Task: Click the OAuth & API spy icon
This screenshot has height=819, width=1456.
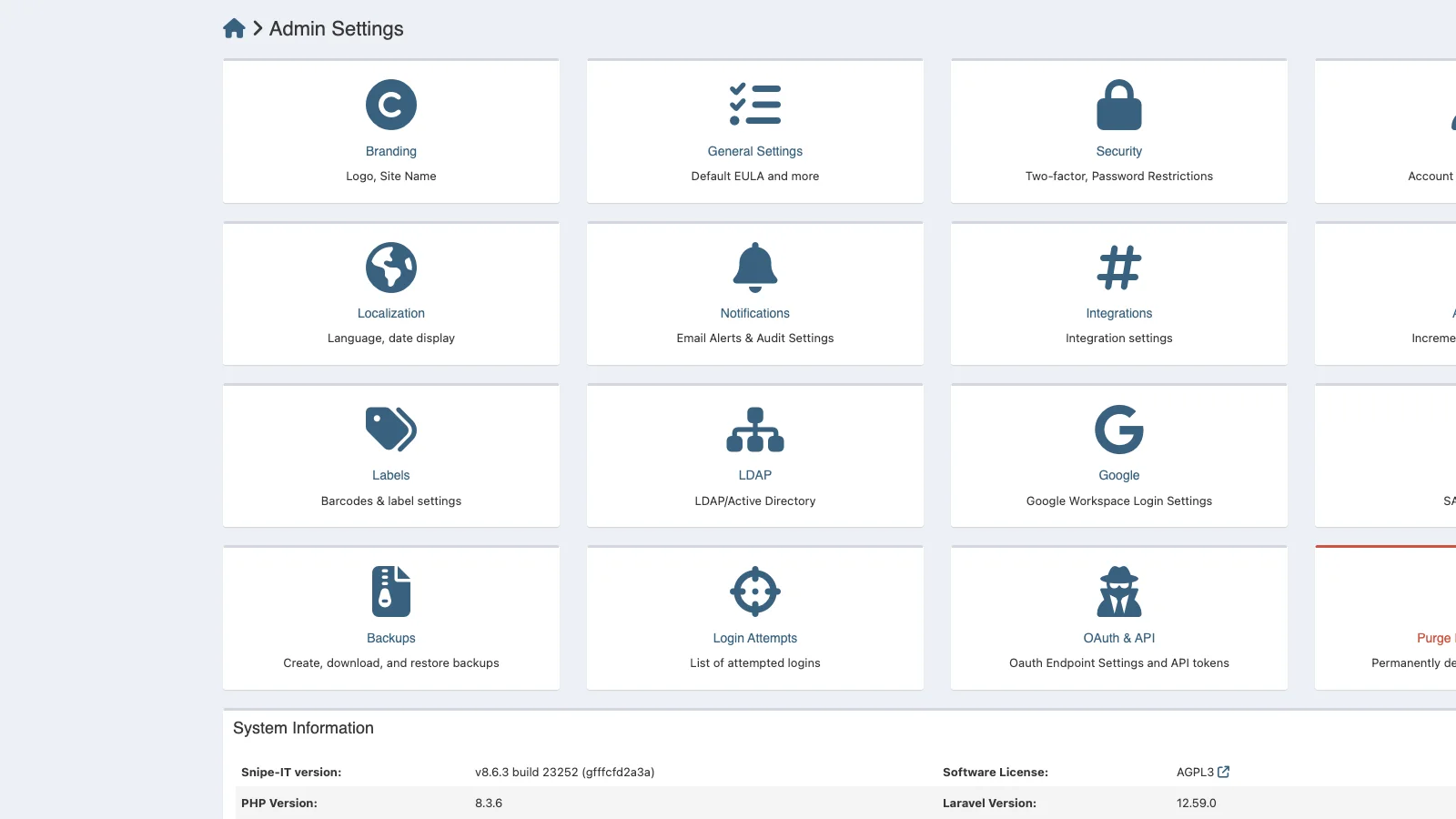Action: point(1119,591)
